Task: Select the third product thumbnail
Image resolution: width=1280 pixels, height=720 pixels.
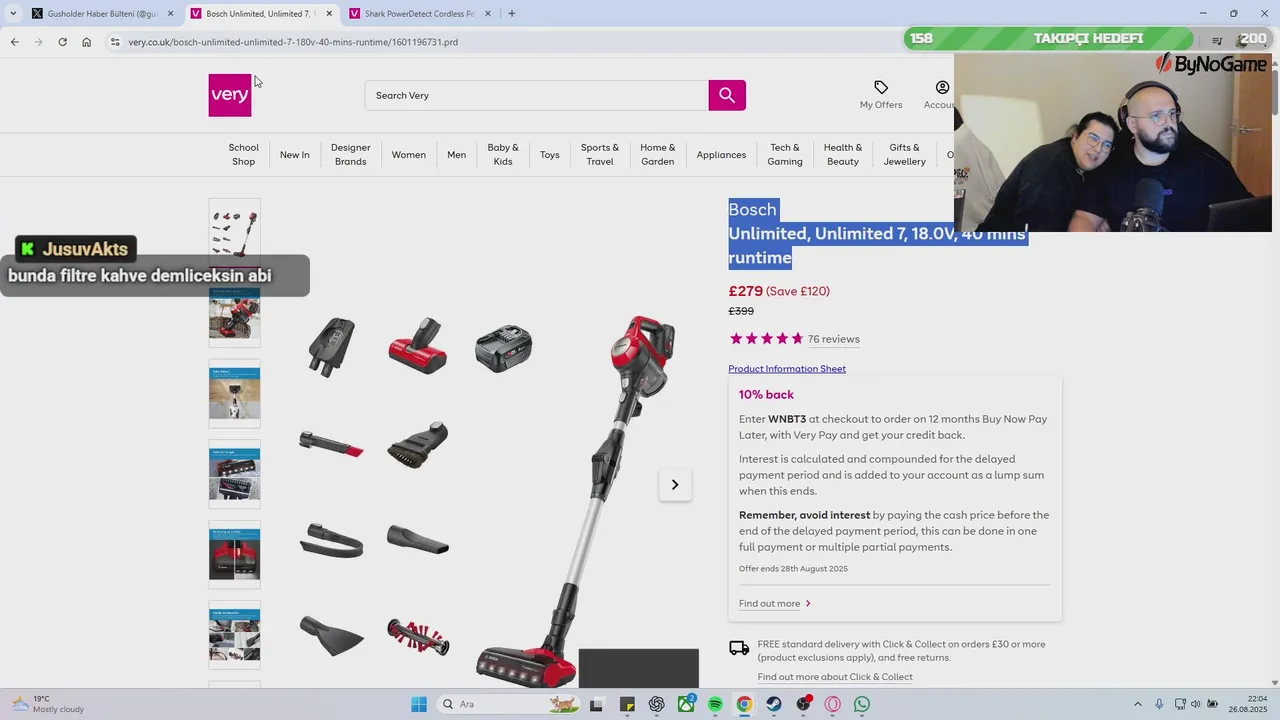Action: point(234,394)
